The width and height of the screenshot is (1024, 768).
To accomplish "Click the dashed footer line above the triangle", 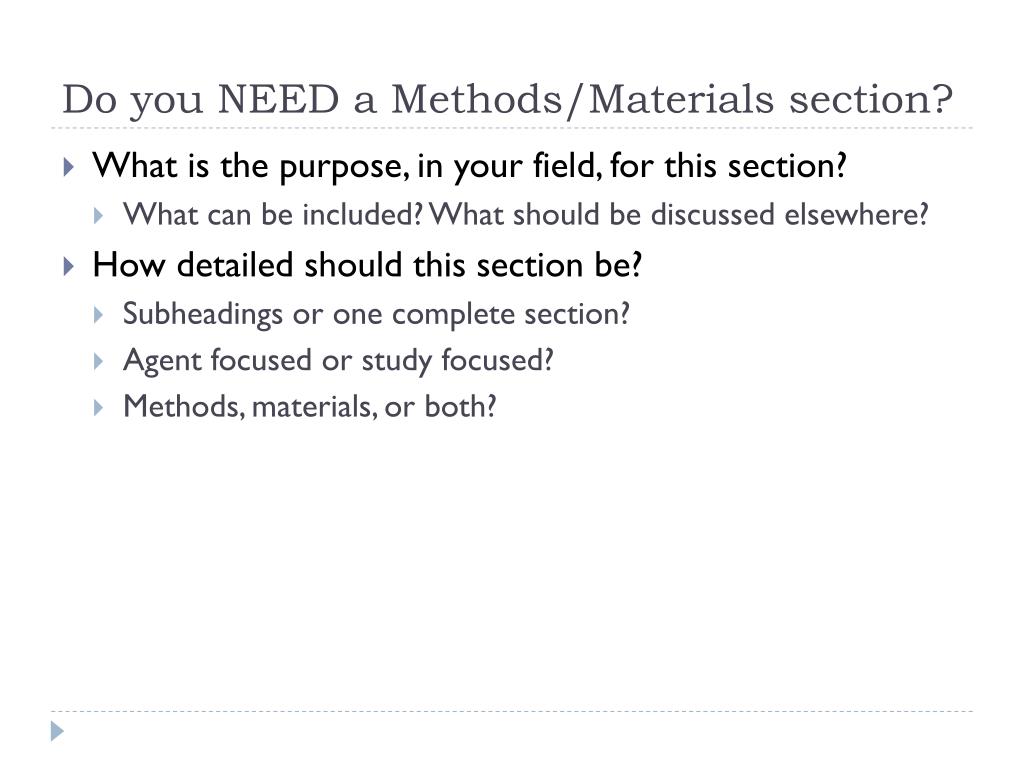I will coord(512,711).
